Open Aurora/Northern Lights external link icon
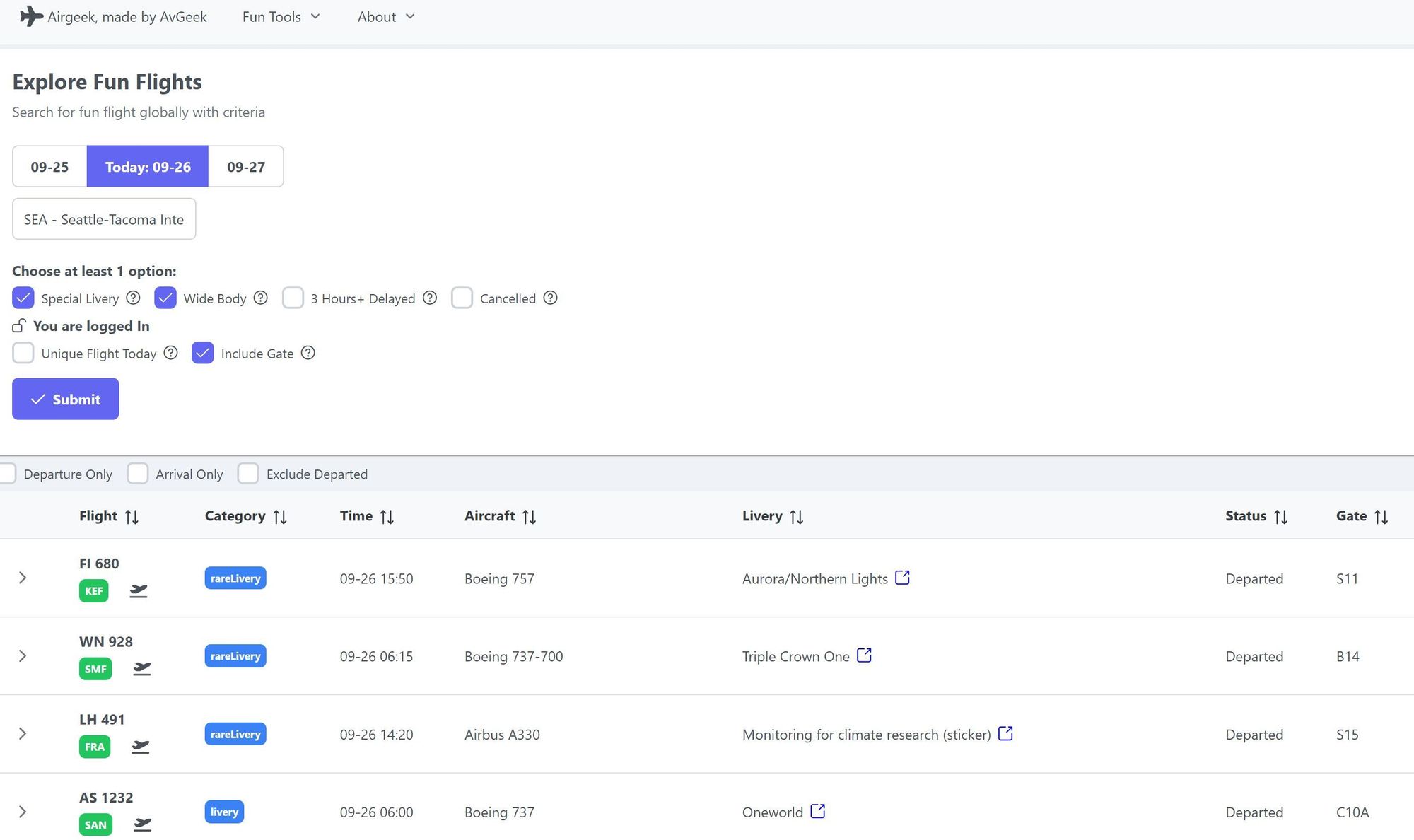Viewport: 1414px width, 840px height. 902,578
